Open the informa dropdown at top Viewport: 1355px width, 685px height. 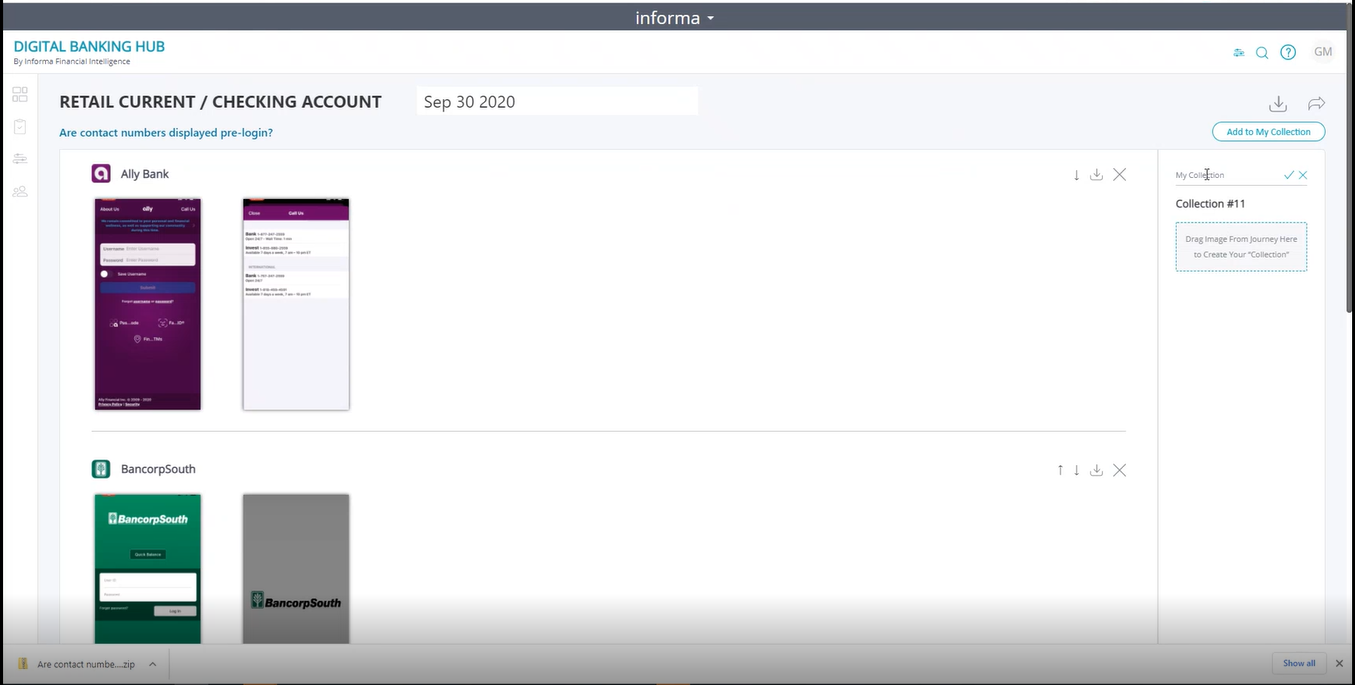[675, 18]
